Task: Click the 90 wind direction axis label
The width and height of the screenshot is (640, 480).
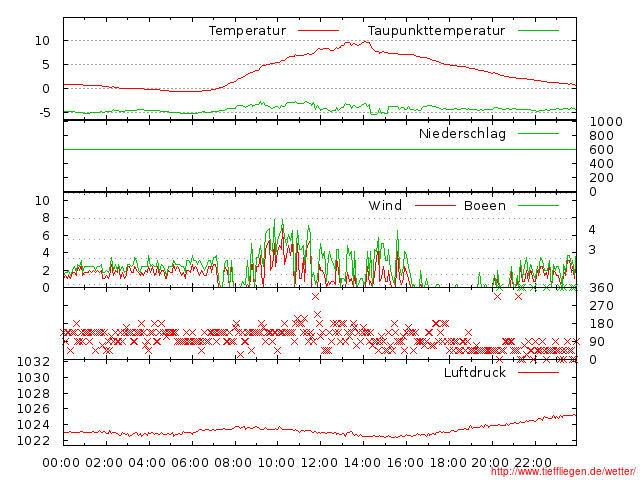Action: pos(597,342)
